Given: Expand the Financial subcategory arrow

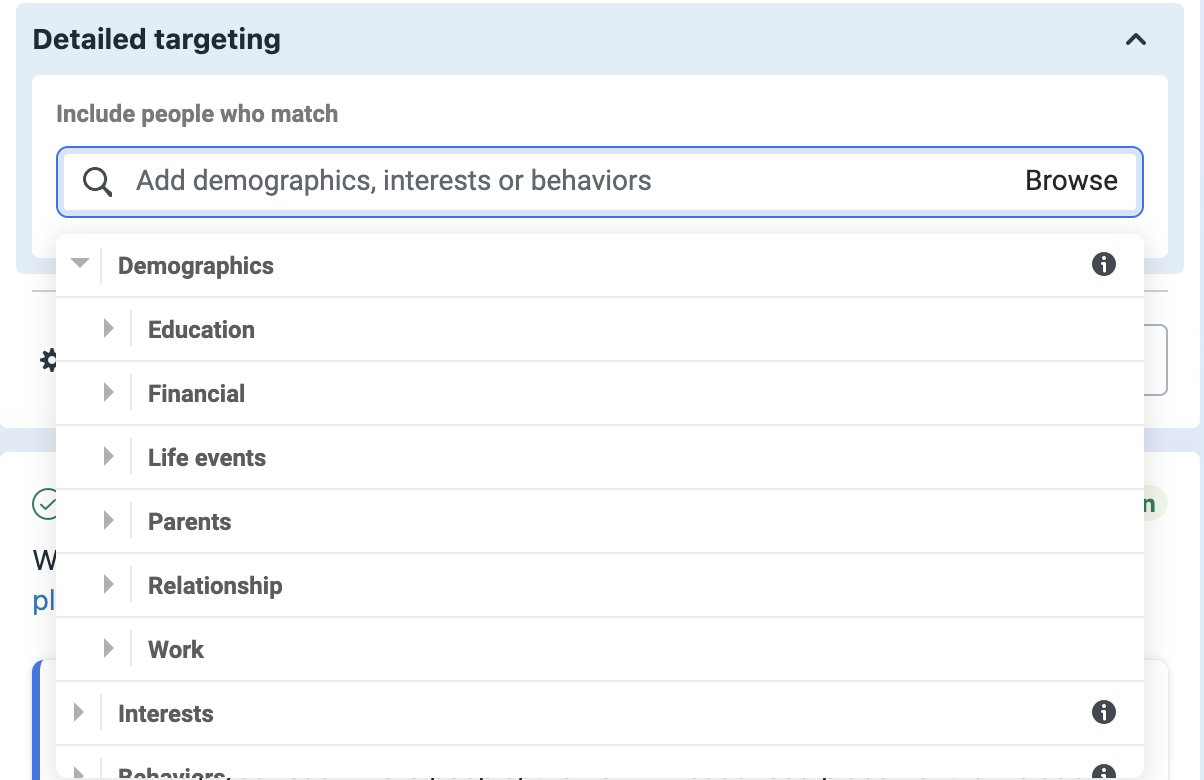Looking at the screenshot, I should click(x=109, y=392).
